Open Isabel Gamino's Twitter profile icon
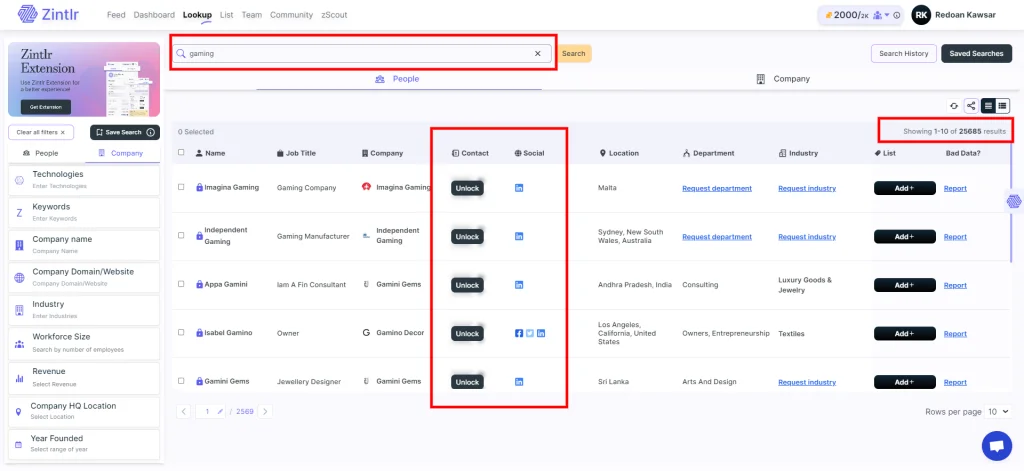The width and height of the screenshot is (1024, 471). click(x=530, y=333)
